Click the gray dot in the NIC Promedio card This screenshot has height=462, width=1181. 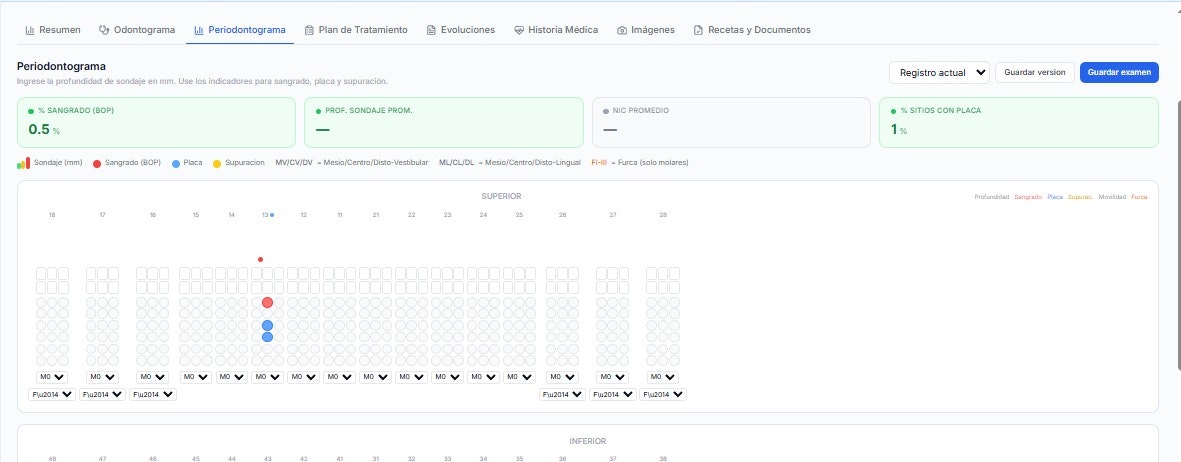tap(606, 111)
